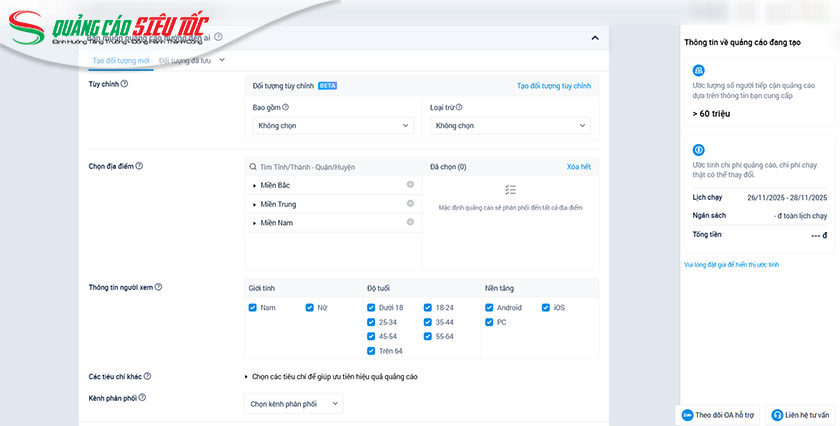Screen dimensions: 840x426
Task: Click the help icon next to Các tiêu chí khác
Action: pyautogui.click(x=147, y=376)
